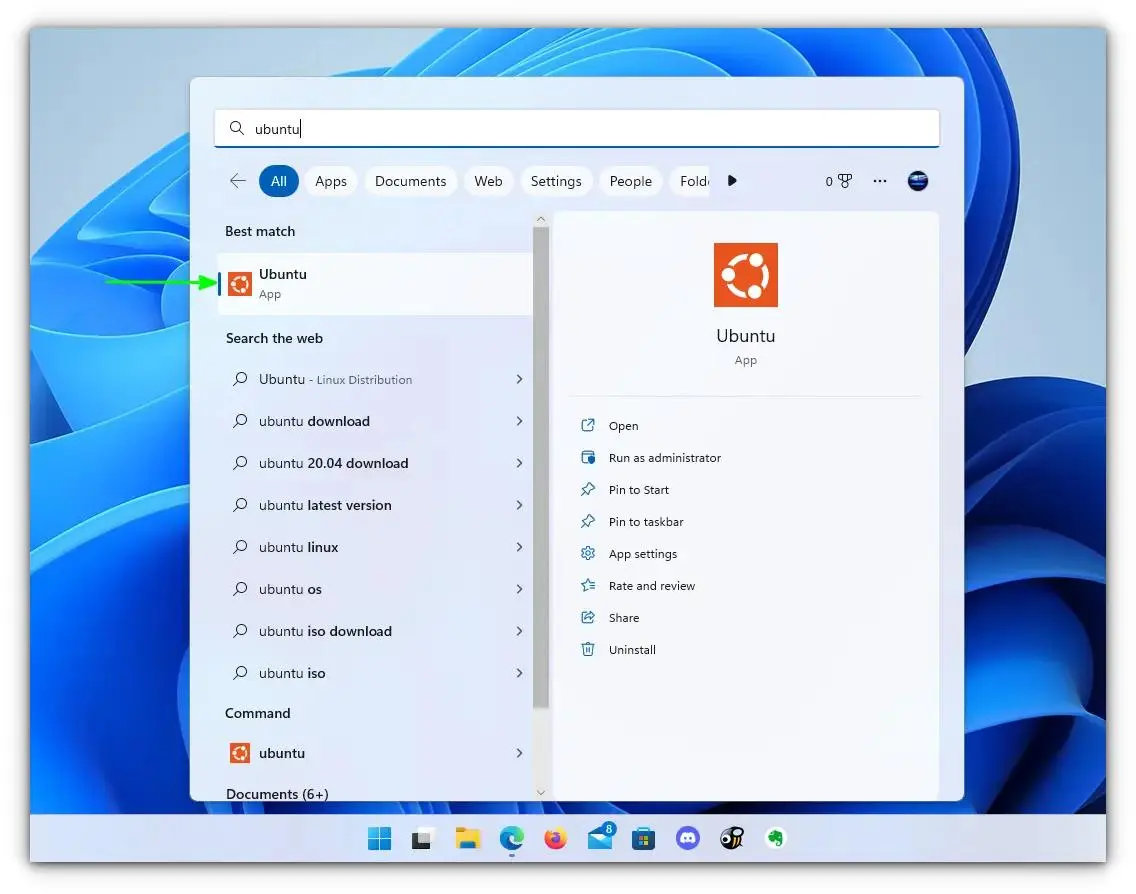
Task: Click the scrollbar down arrow in results
Action: pos(540,793)
